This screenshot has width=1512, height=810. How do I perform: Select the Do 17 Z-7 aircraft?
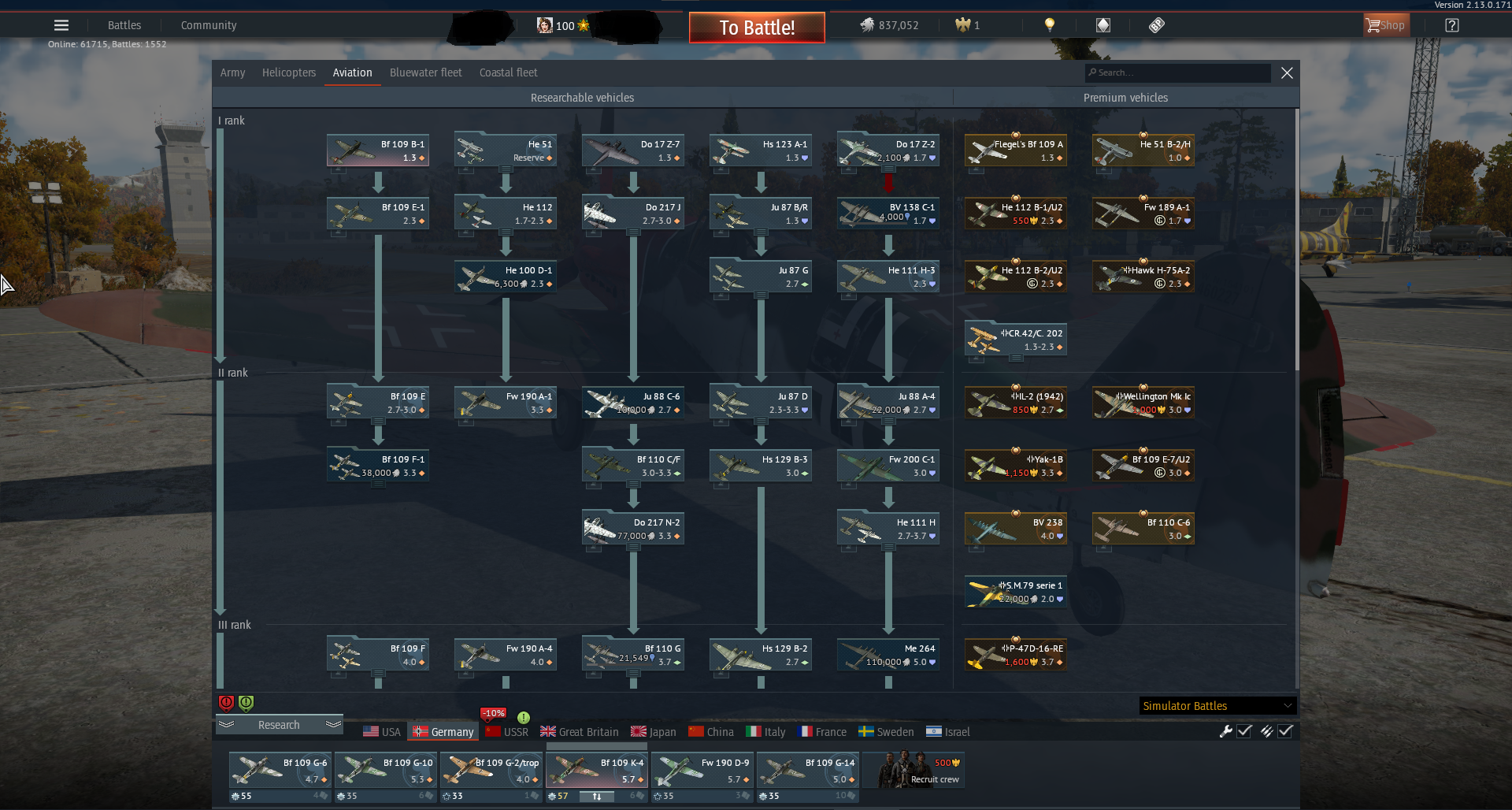633,150
